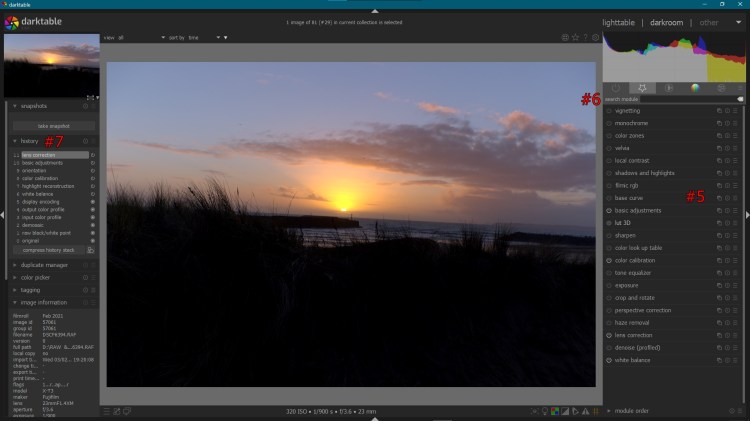
Task: Toggle the lens correction module on/off
Action: (x=609, y=335)
